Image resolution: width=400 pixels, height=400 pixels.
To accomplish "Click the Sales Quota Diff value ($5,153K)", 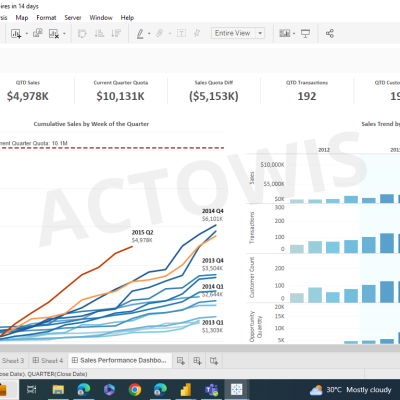I will (x=214, y=96).
